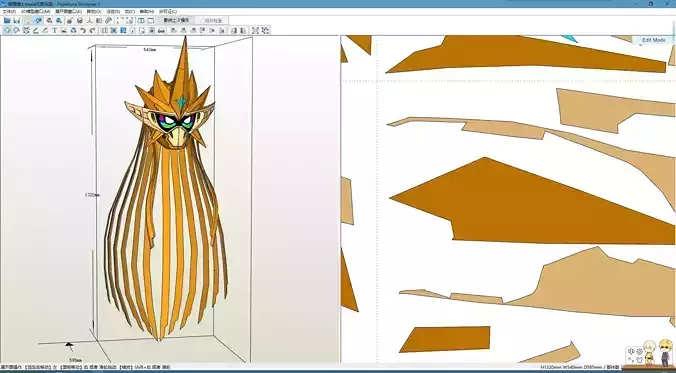The width and height of the screenshot is (676, 373).
Task: Click the 1320mm height dimension label
Action: pyautogui.click(x=92, y=195)
